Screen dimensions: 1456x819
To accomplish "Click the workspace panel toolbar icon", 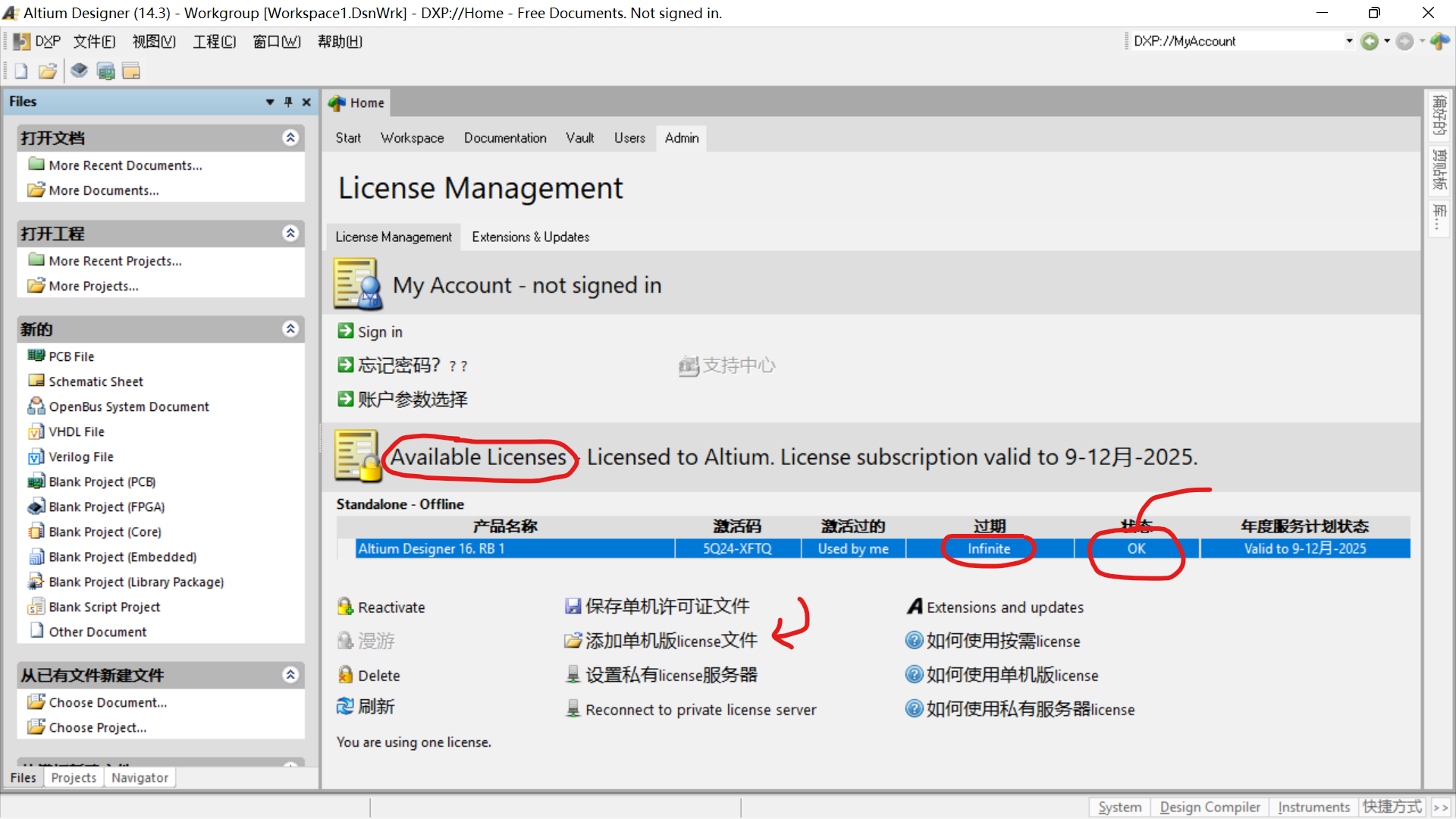I will point(131,71).
